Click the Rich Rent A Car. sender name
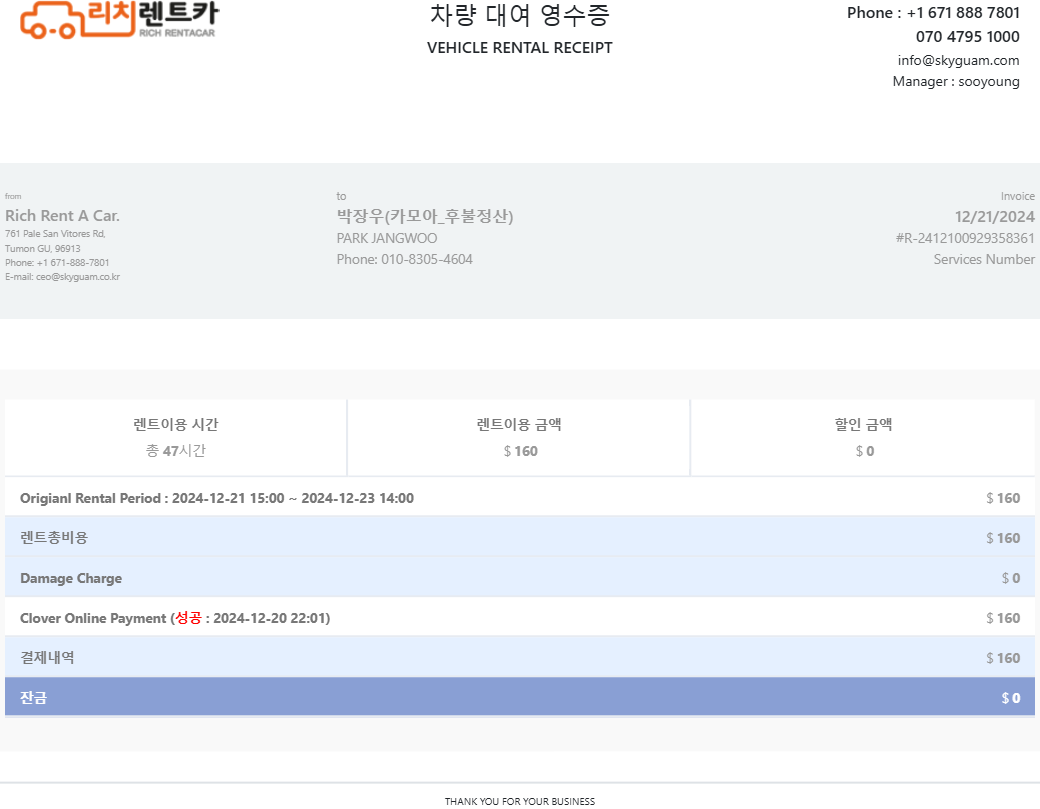The height and width of the screenshot is (809, 1040). (x=62, y=216)
